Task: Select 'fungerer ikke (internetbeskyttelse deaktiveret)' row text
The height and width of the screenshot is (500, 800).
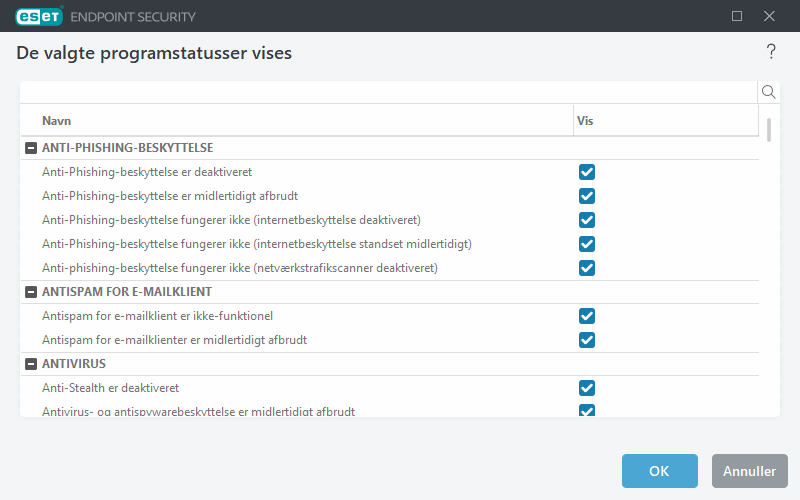Action: 231,220
